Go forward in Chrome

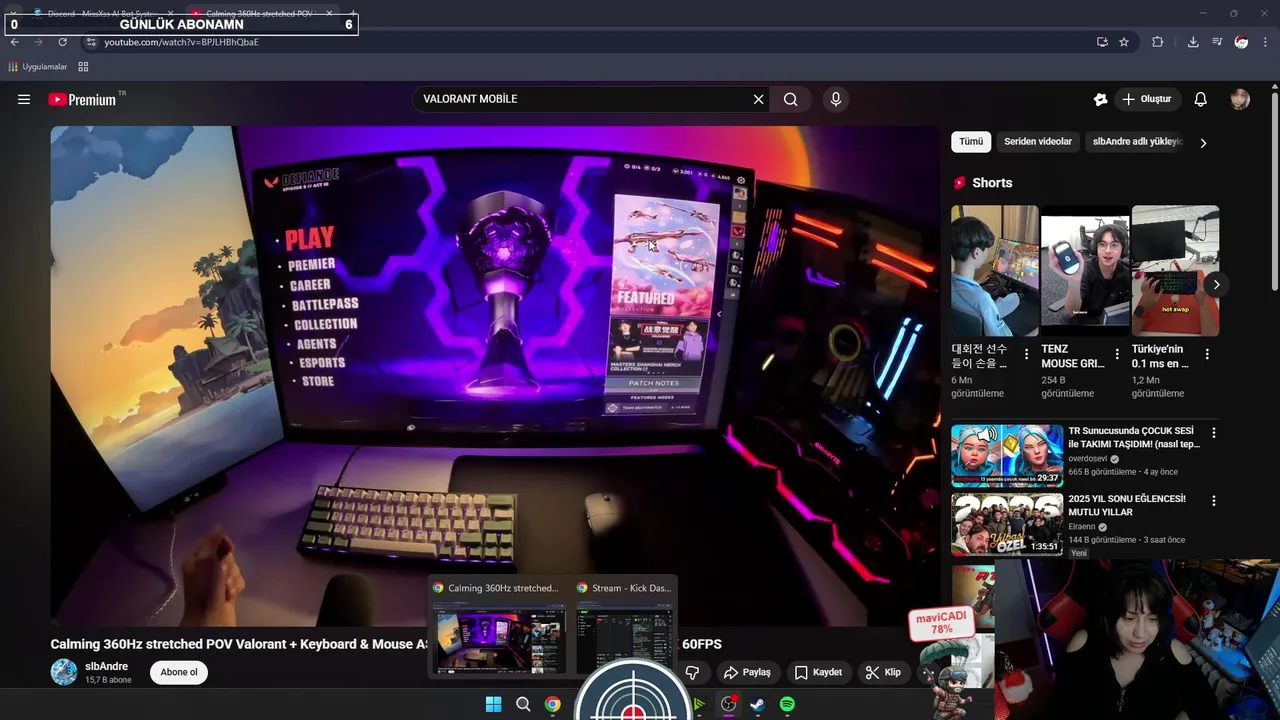[x=38, y=42]
